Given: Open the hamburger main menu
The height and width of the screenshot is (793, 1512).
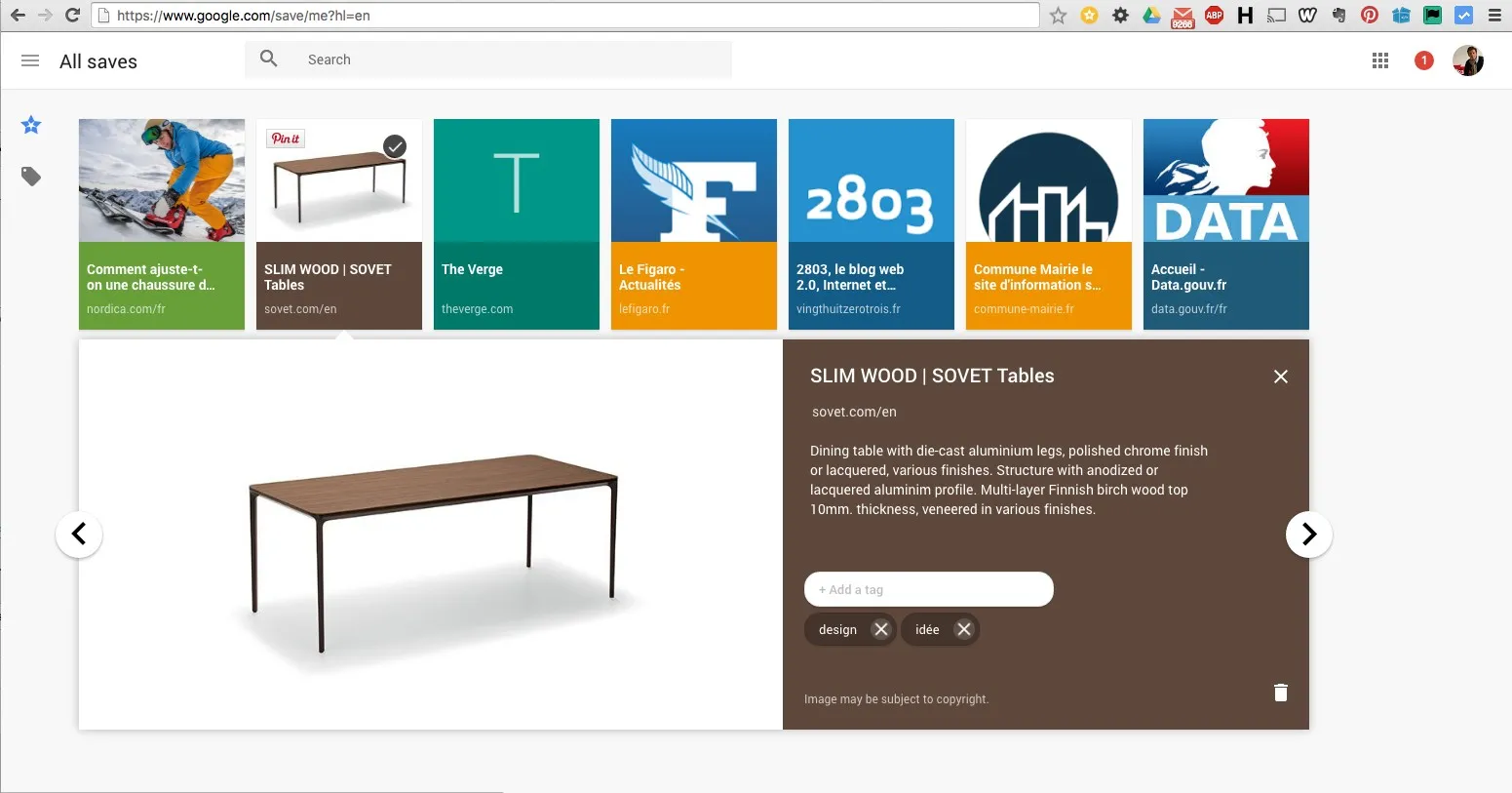Looking at the screenshot, I should (30, 60).
